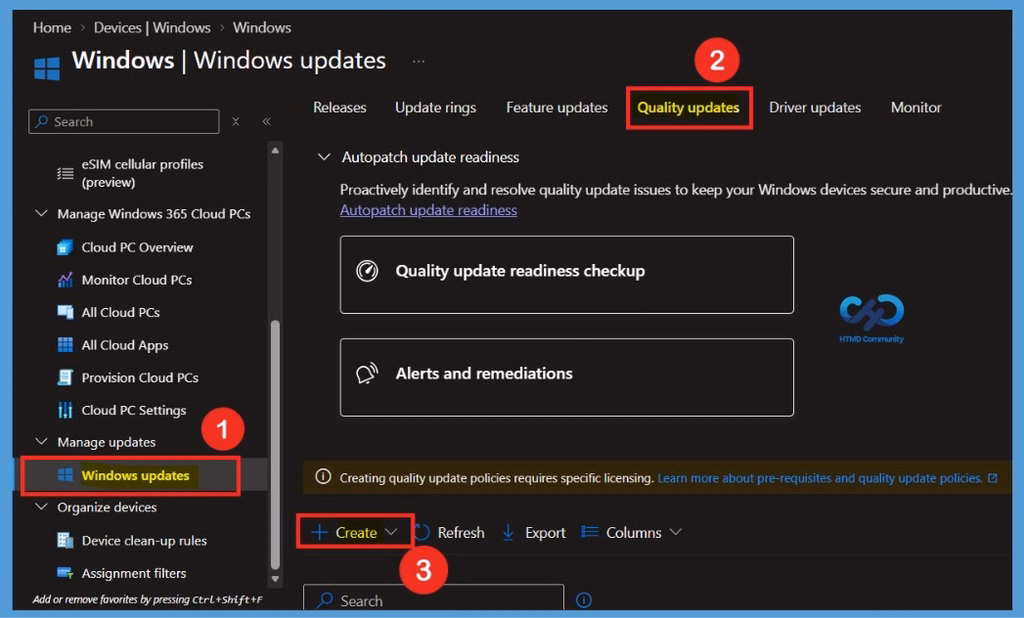This screenshot has height=618, width=1024.
Task: Click the Windows updates tile icon in sidebar
Action: pos(65,475)
